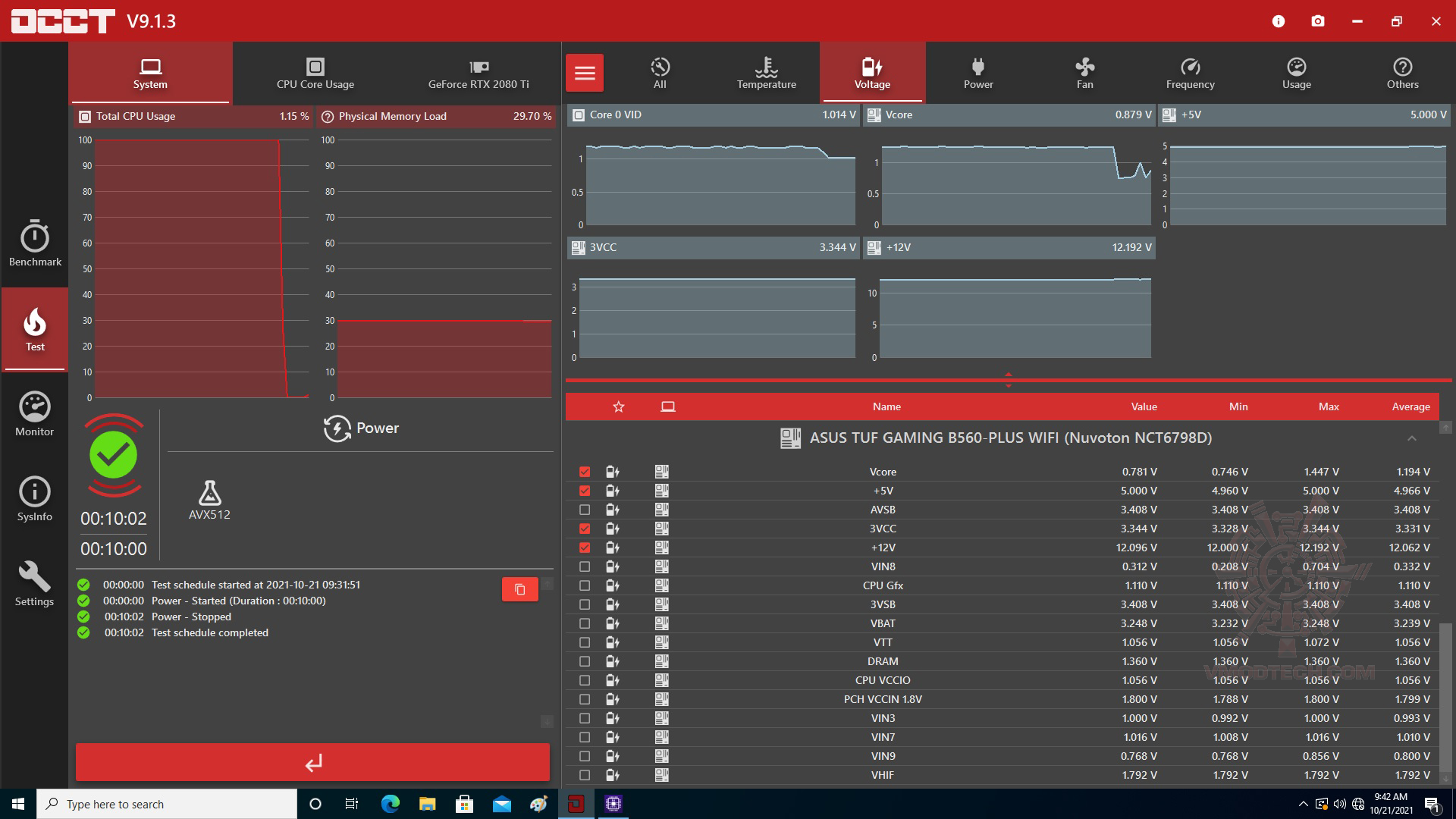Viewport: 1456px width, 819px height.
Task: Click the info icon in title bar
Action: pos(1279,21)
